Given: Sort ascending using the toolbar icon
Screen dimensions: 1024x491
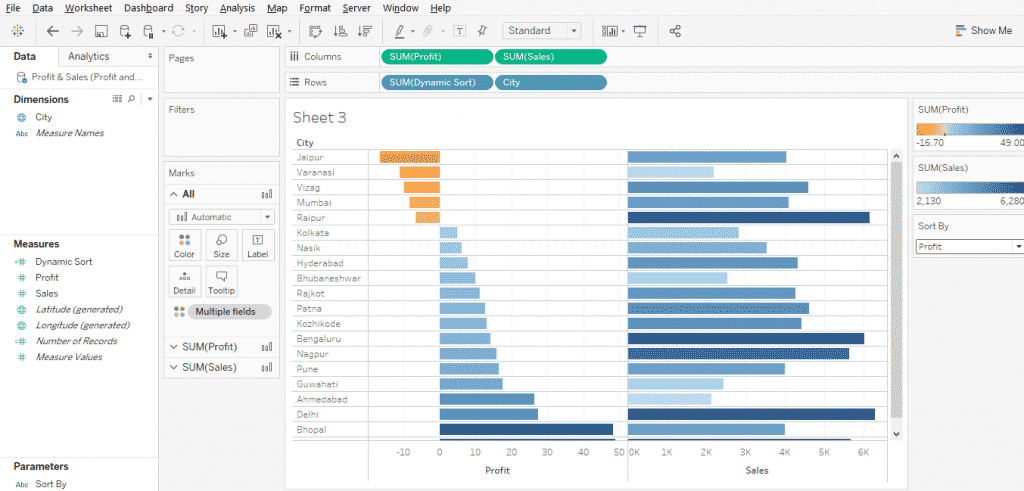Looking at the screenshot, I should pyautogui.click(x=340, y=31).
